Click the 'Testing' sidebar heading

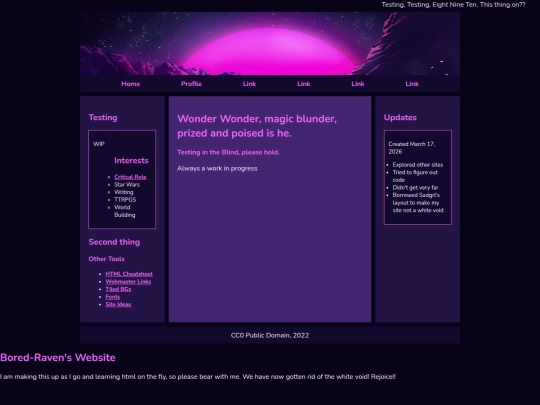coord(103,117)
